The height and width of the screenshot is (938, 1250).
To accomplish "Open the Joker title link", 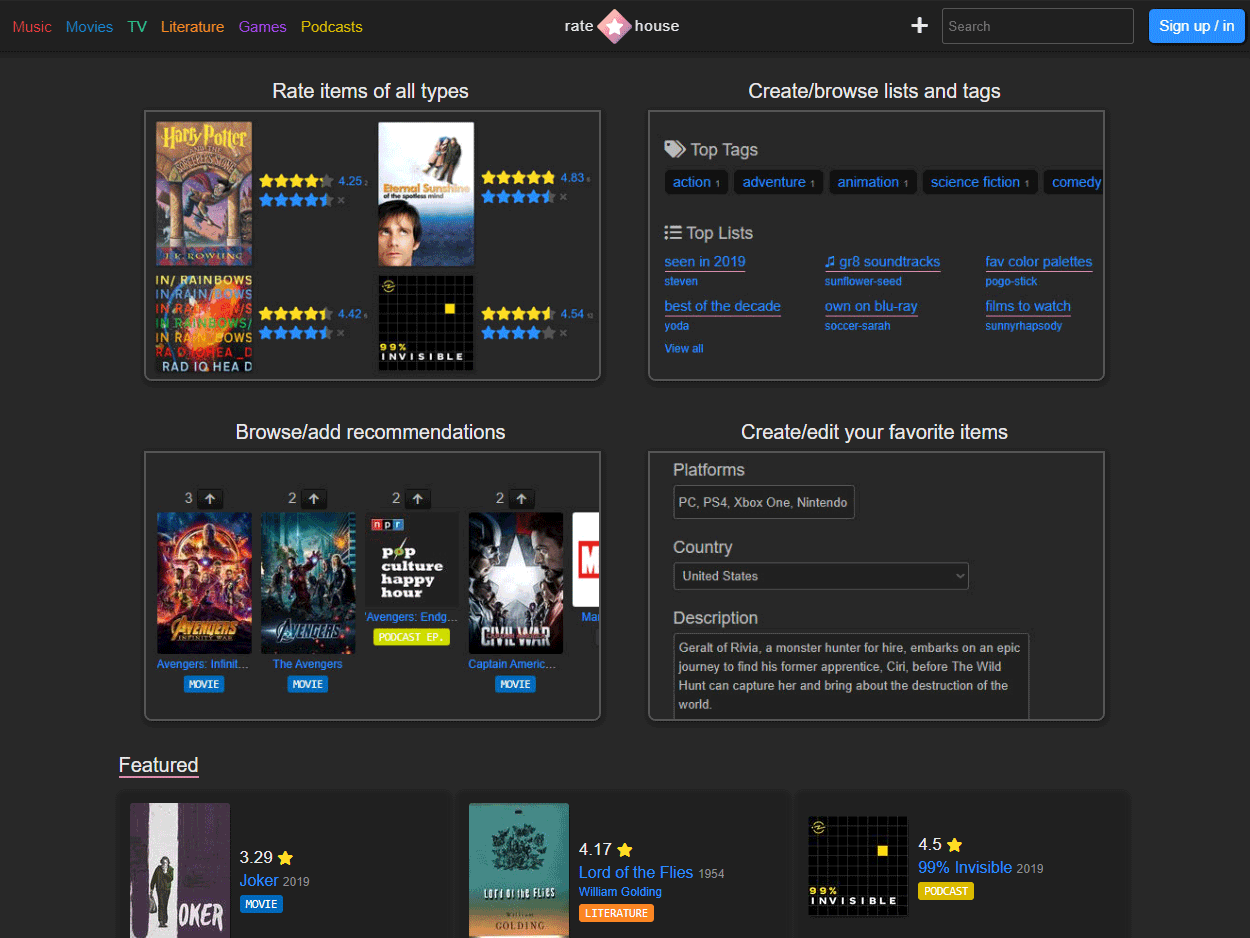I will click(x=259, y=880).
